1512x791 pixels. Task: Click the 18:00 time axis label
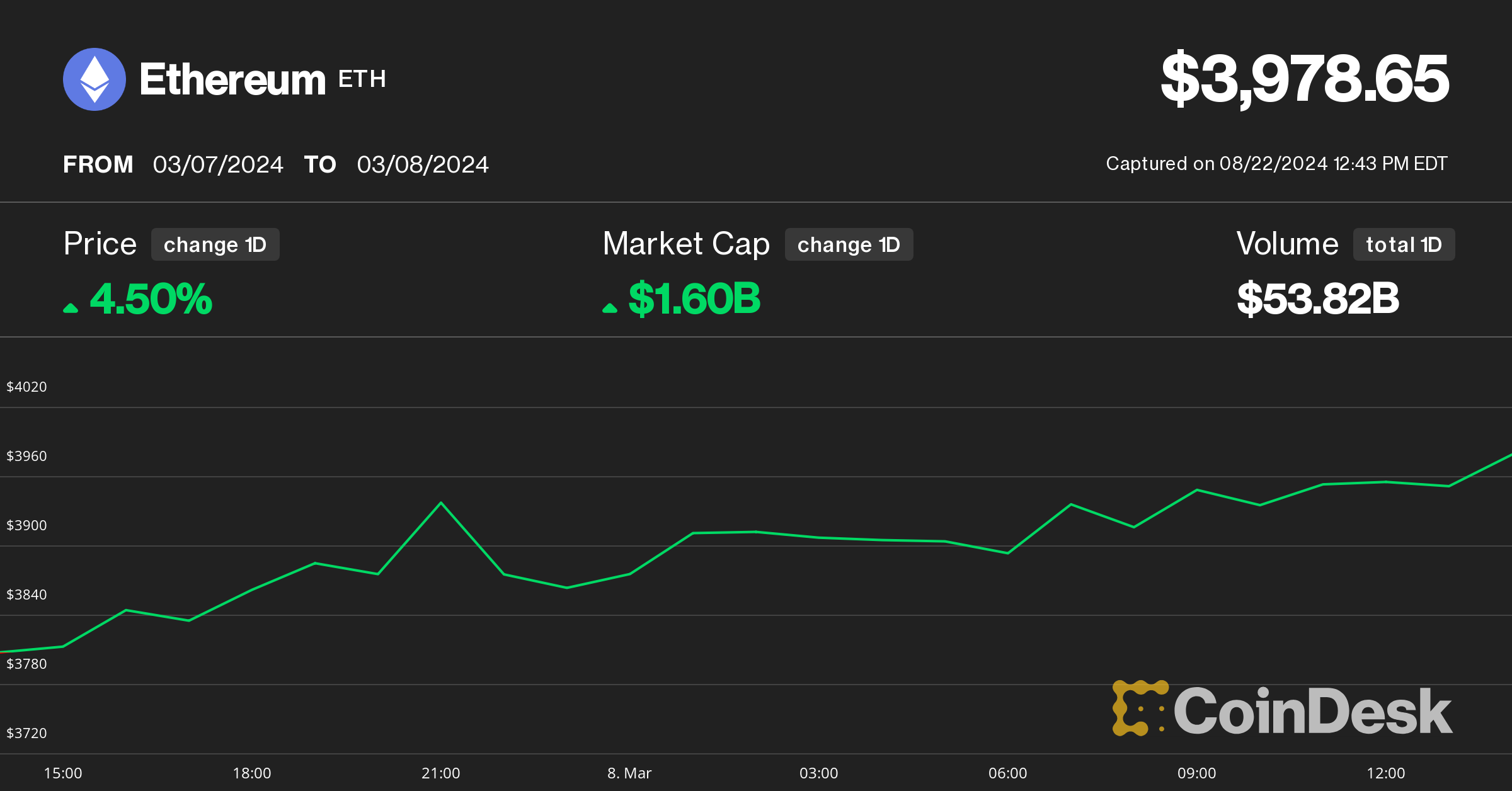coord(252,773)
